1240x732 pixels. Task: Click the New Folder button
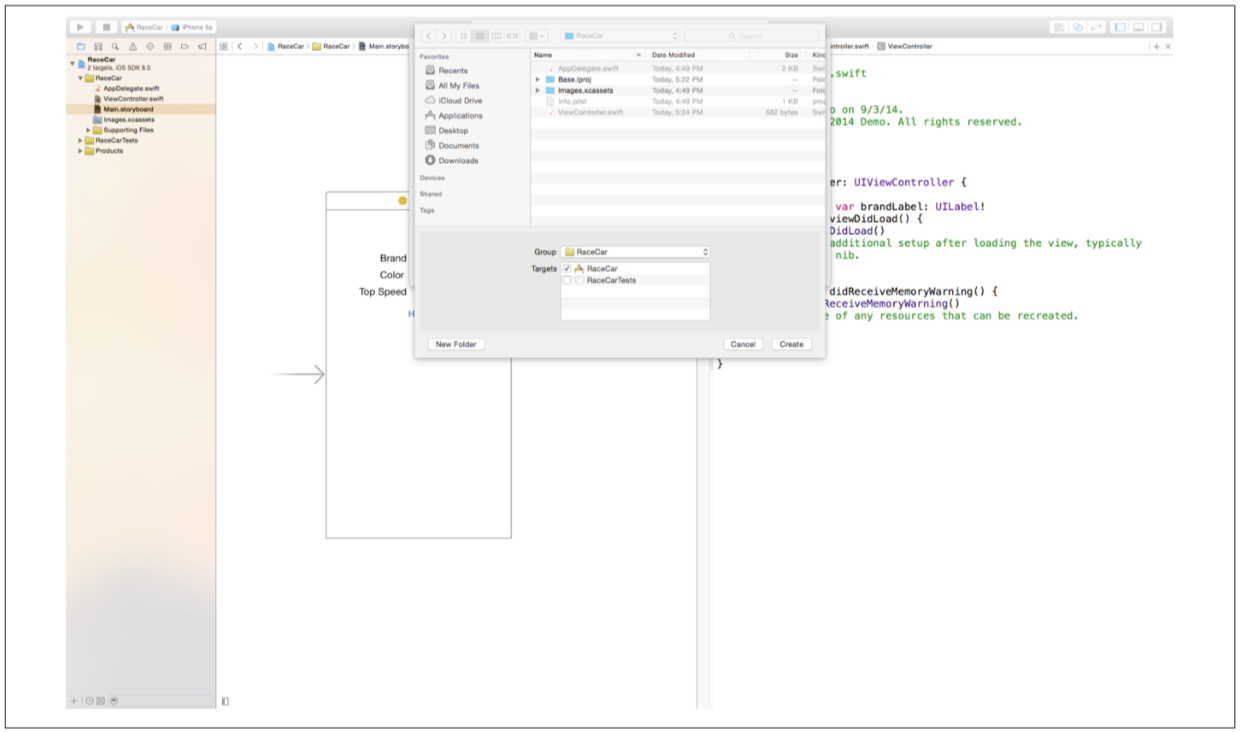[456, 344]
